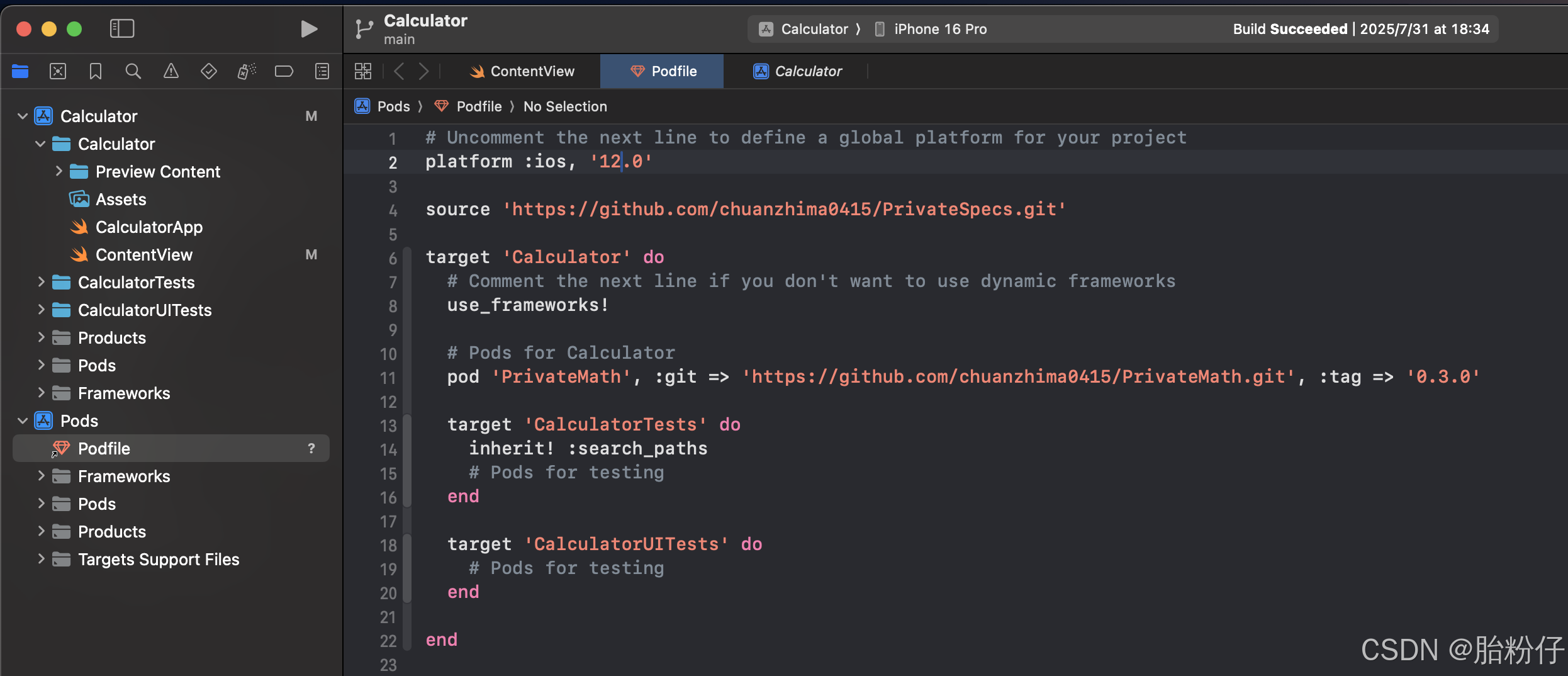Expand Products under Calculator project

coord(41,337)
